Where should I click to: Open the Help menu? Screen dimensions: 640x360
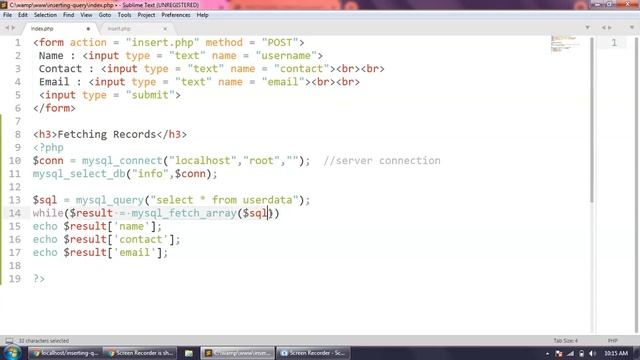coord(202,15)
